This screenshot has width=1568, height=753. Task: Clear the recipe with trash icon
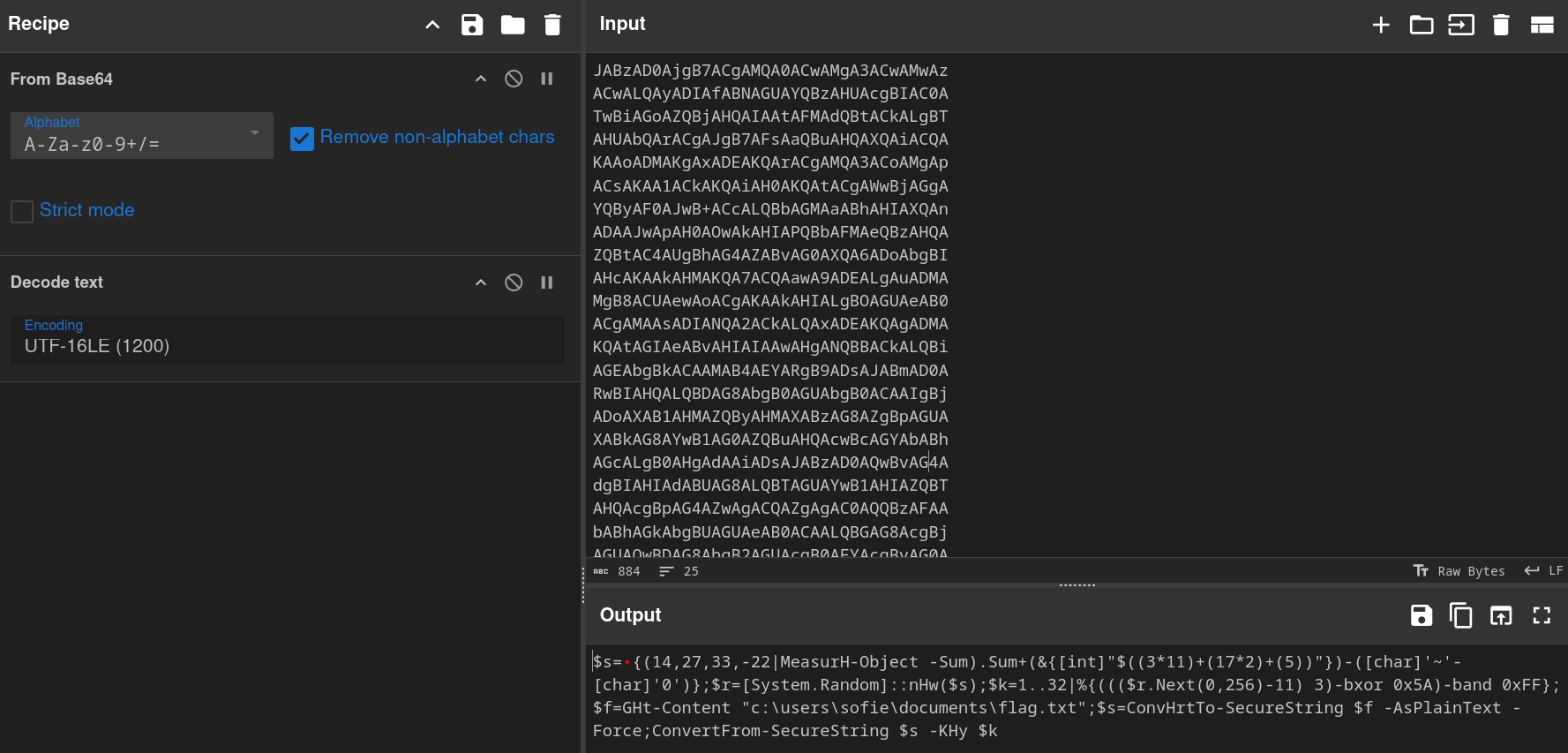[x=552, y=25]
